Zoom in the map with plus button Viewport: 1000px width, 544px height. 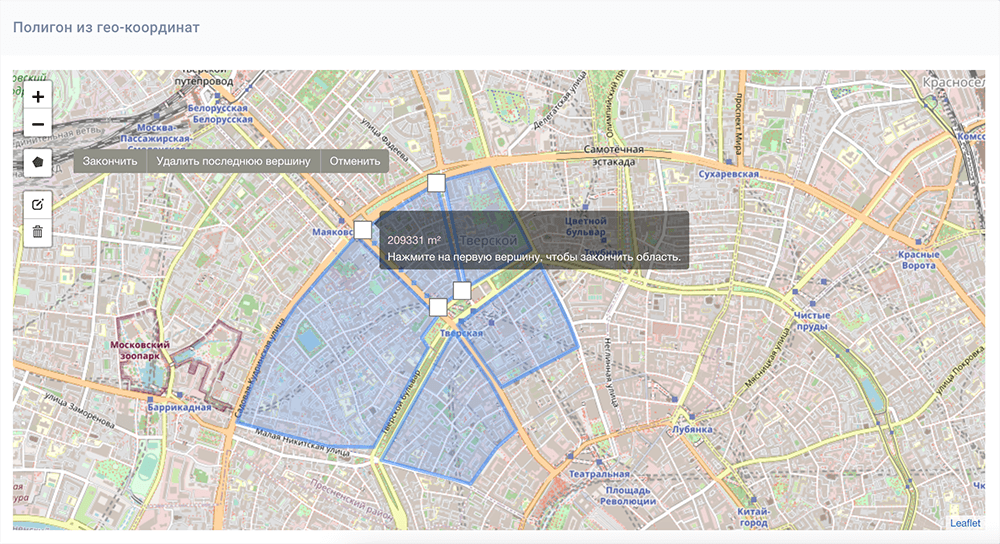[38, 97]
